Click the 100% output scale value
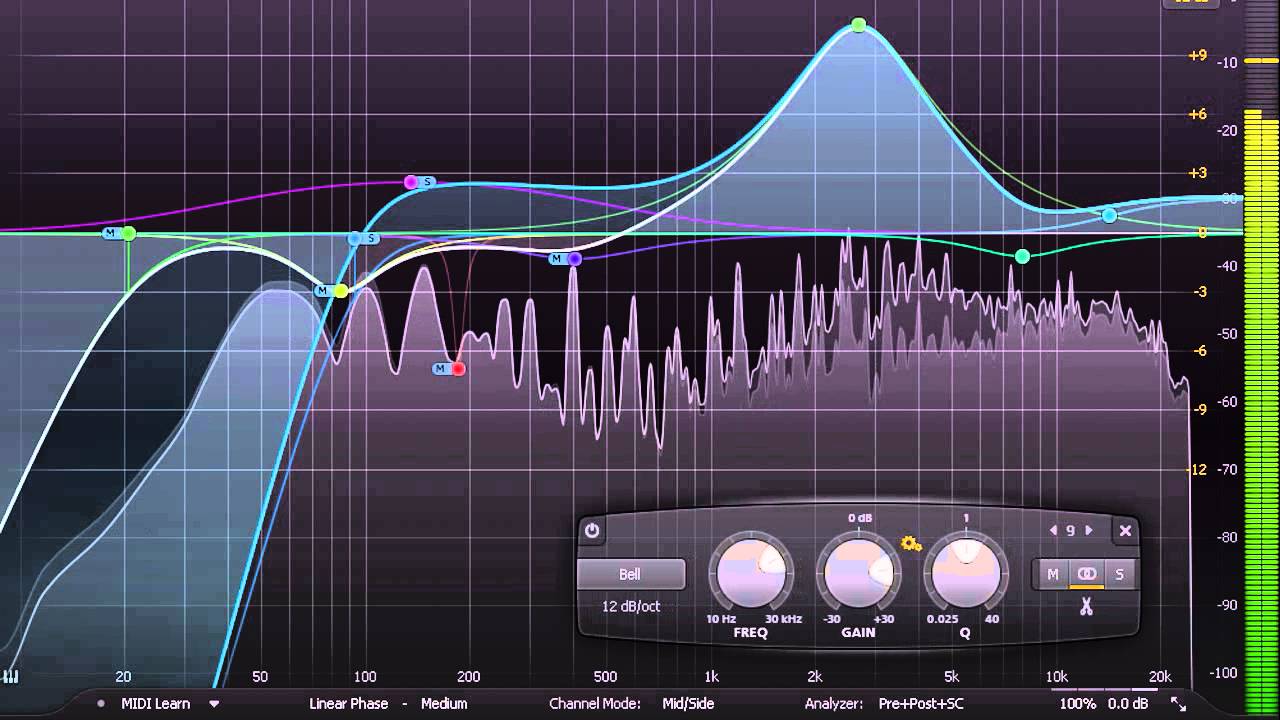 coord(1078,704)
